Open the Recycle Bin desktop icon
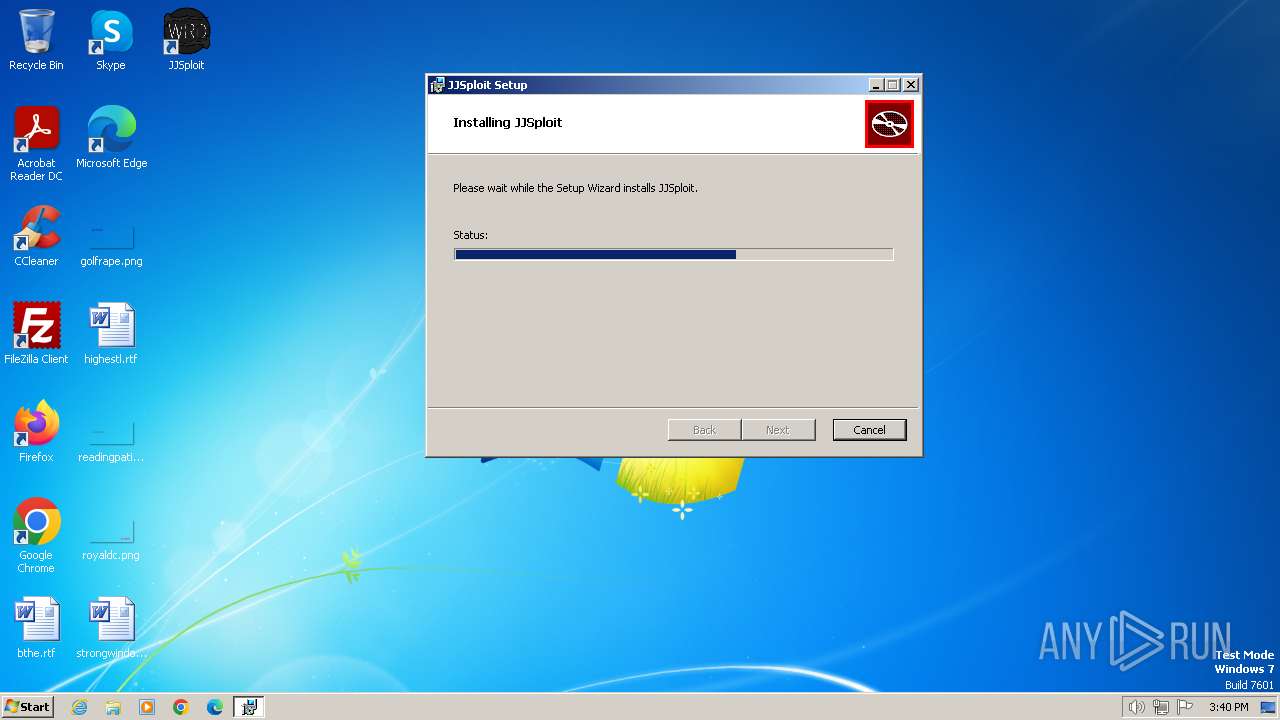This screenshot has height=720, width=1280. (36, 40)
